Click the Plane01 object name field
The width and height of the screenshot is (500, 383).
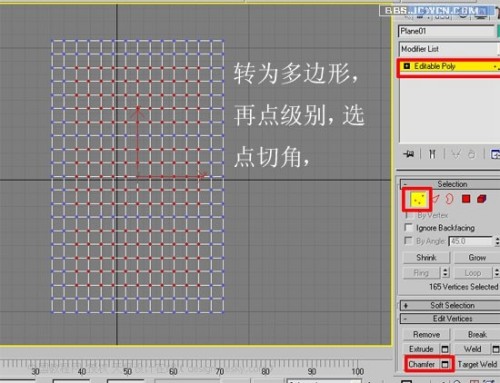coord(447,31)
